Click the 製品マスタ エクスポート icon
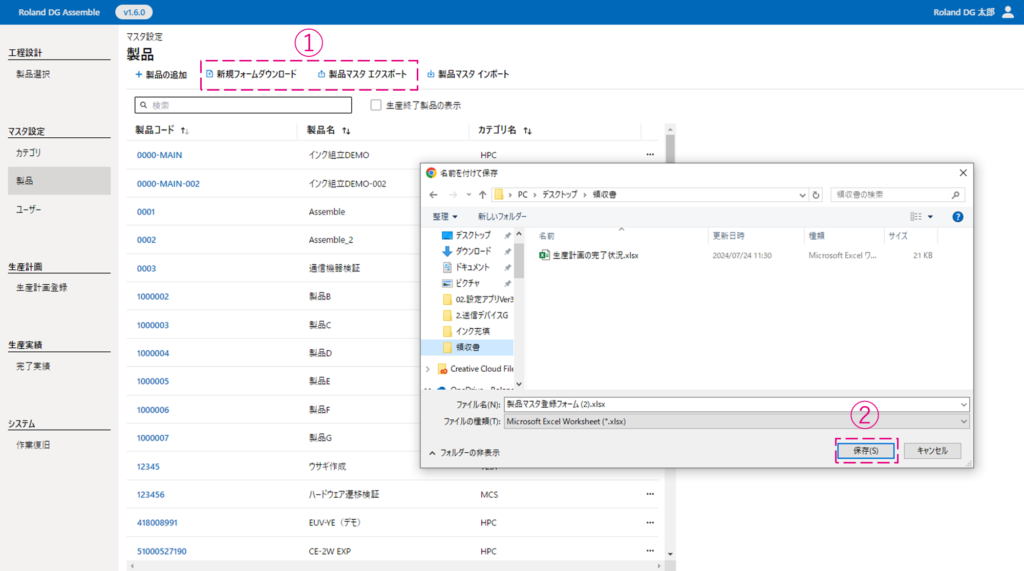 click(321, 75)
